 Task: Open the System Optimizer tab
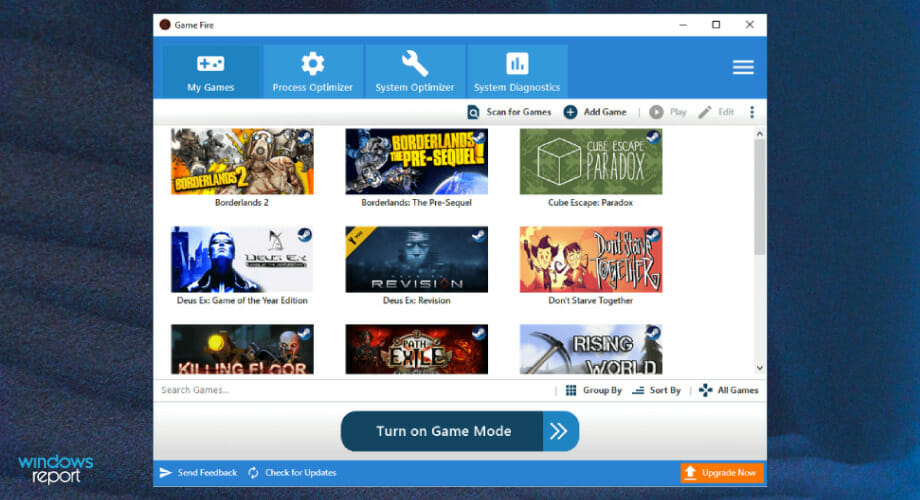415,72
